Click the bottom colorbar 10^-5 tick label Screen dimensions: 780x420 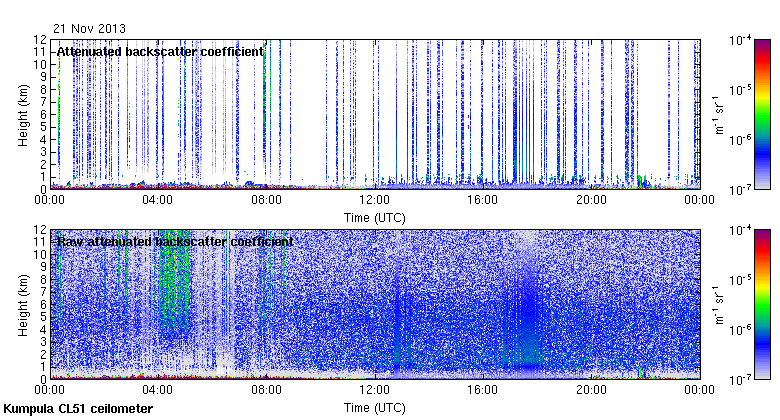[x=740, y=280]
